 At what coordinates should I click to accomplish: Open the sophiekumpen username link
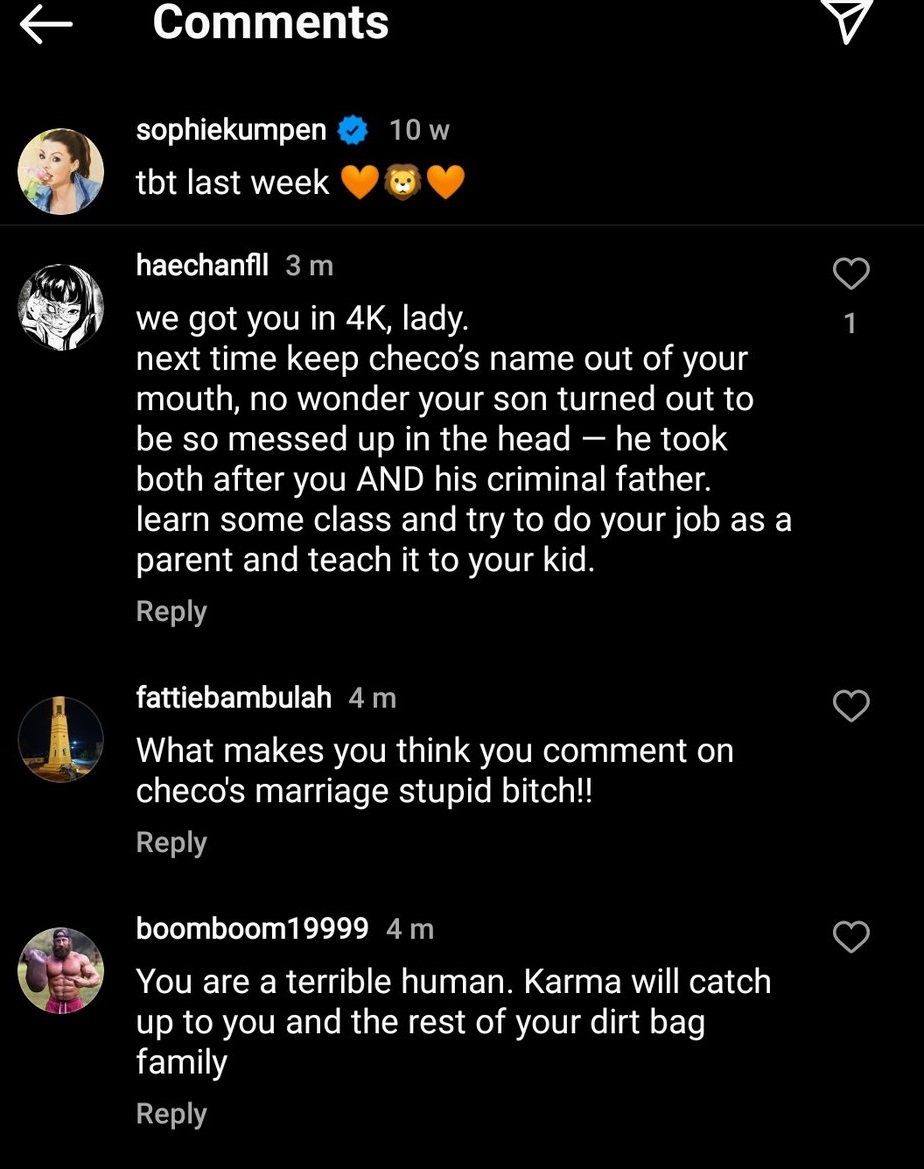tap(231, 130)
